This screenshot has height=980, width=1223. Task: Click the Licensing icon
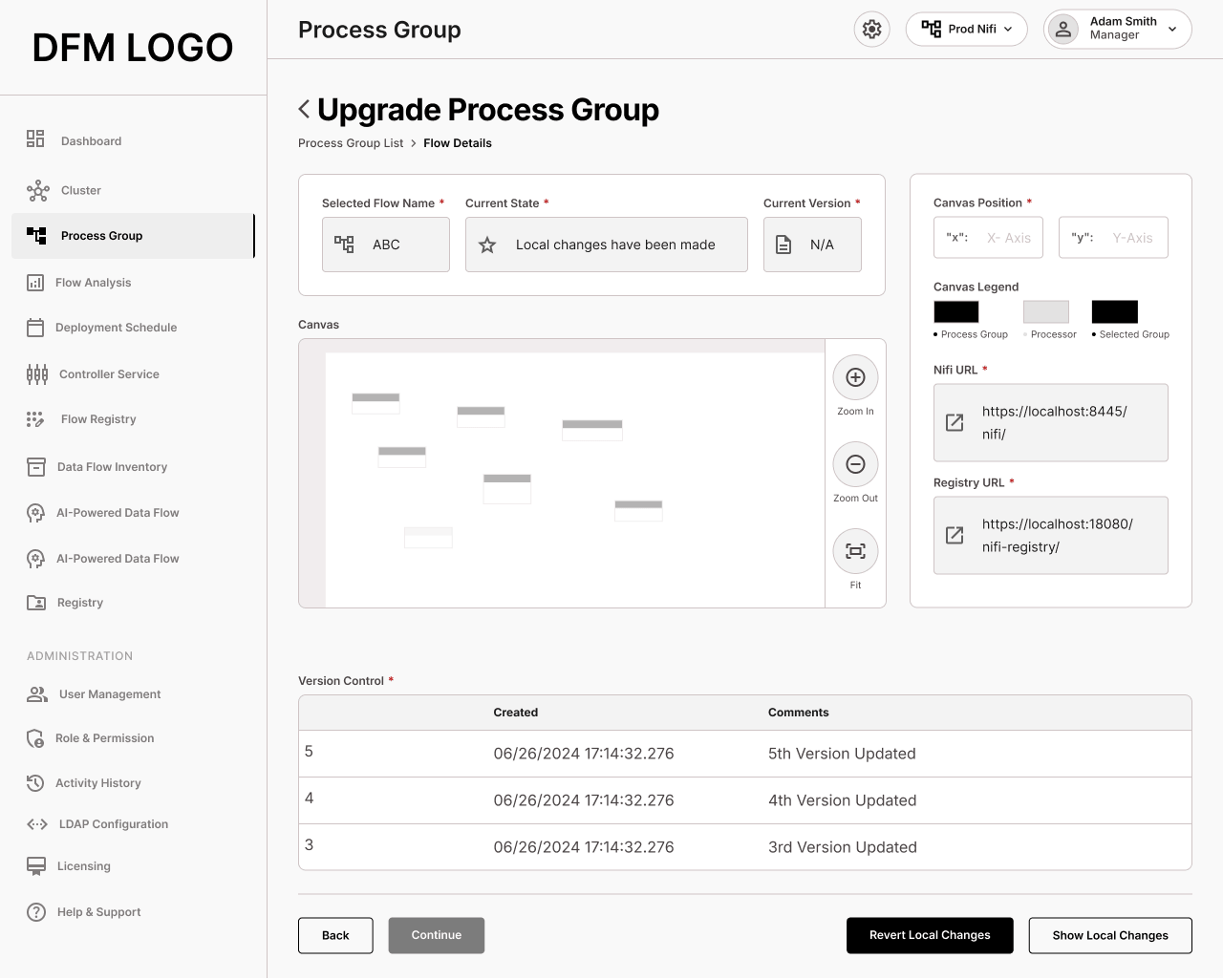click(x=36, y=866)
